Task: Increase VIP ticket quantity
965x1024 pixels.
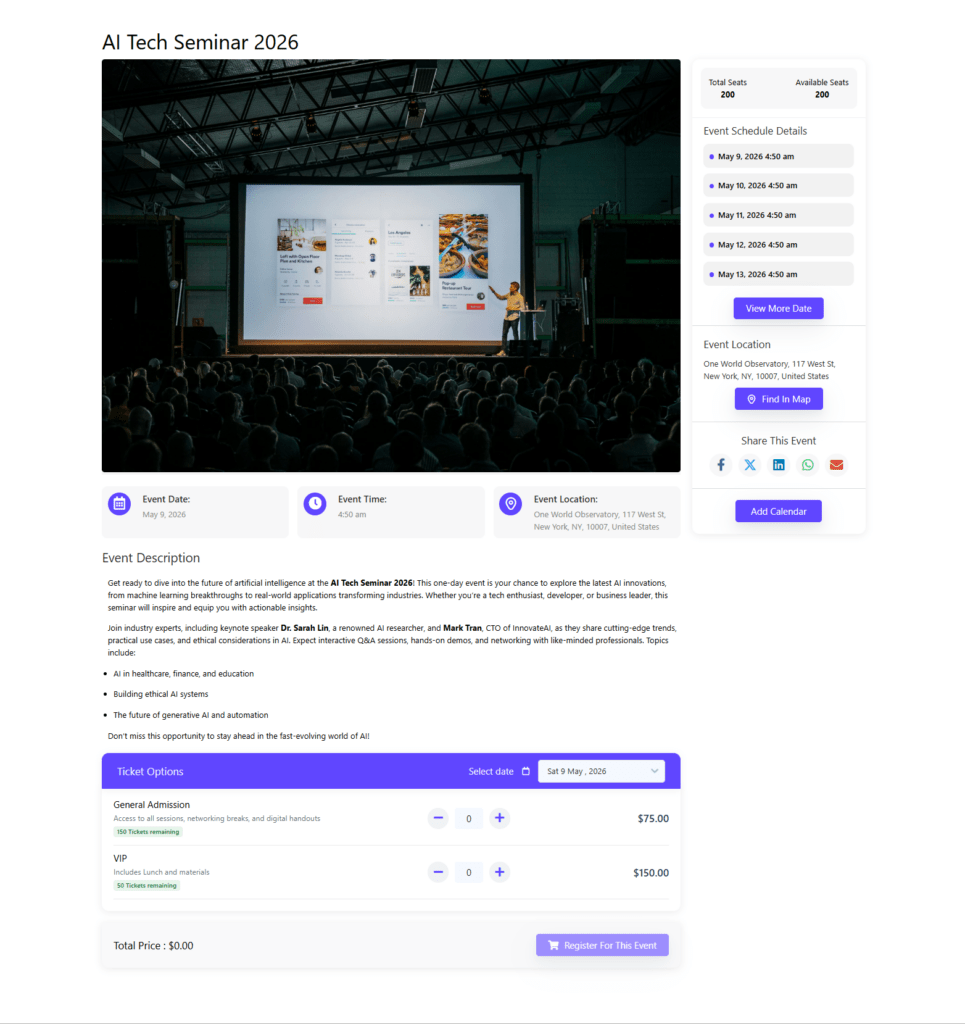Action: point(499,872)
